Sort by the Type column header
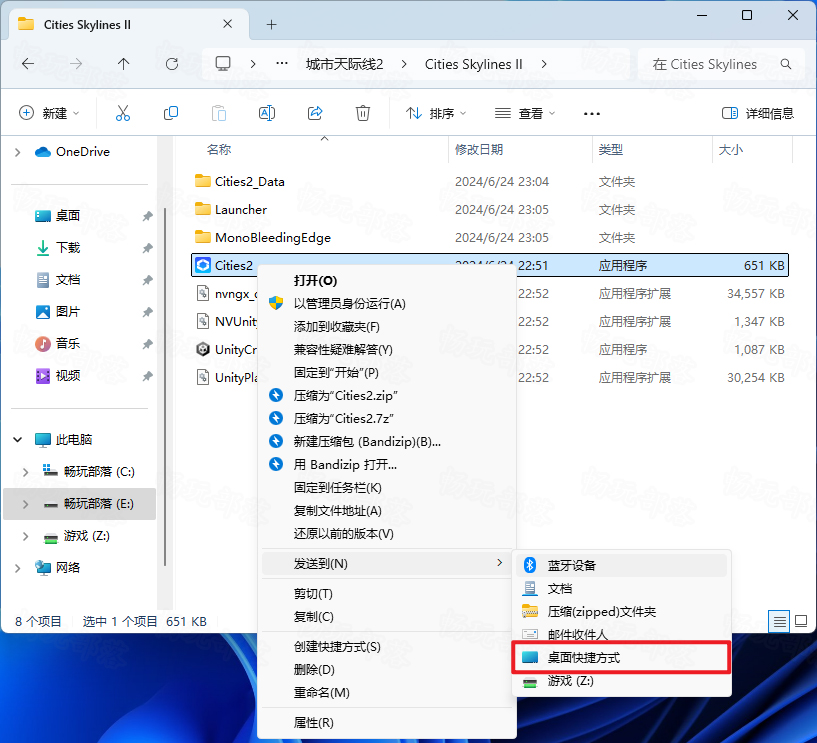Image resolution: width=817 pixels, height=743 pixels. click(x=611, y=150)
